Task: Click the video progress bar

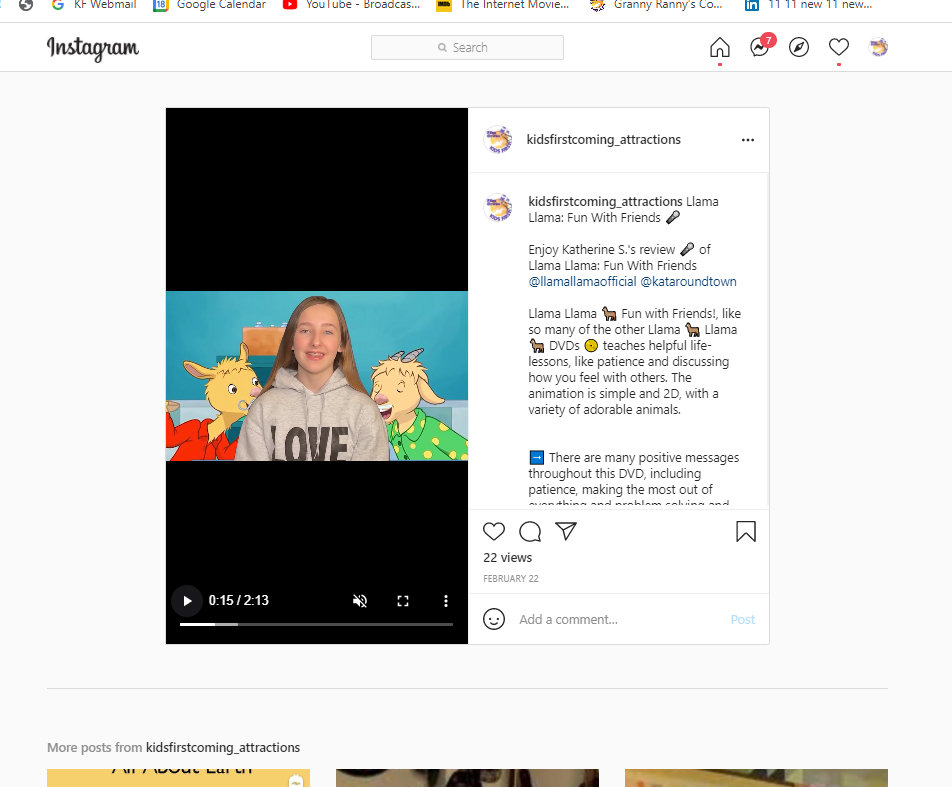Action: (x=316, y=624)
